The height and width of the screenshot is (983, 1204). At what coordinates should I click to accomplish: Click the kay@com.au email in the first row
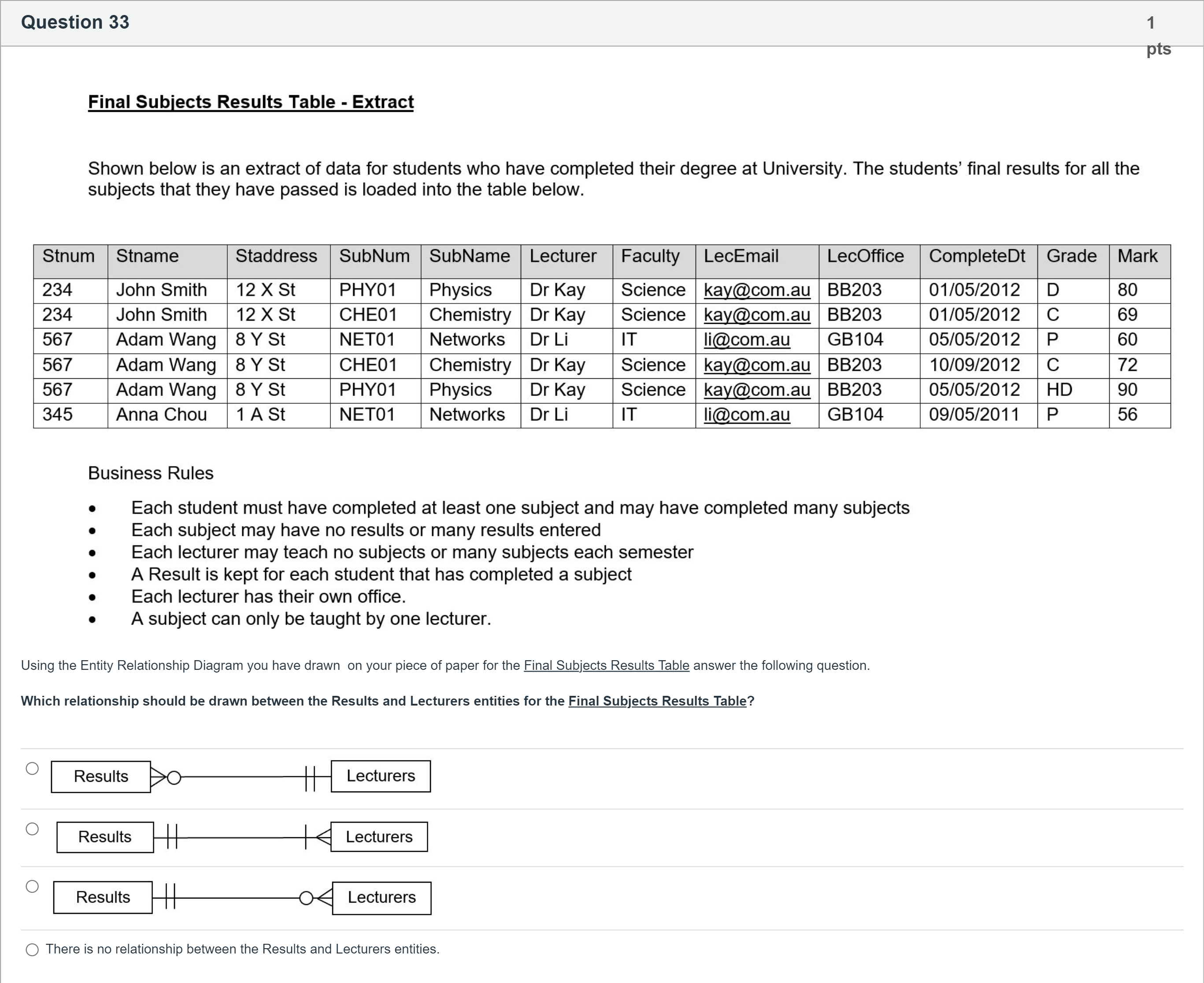(756, 290)
